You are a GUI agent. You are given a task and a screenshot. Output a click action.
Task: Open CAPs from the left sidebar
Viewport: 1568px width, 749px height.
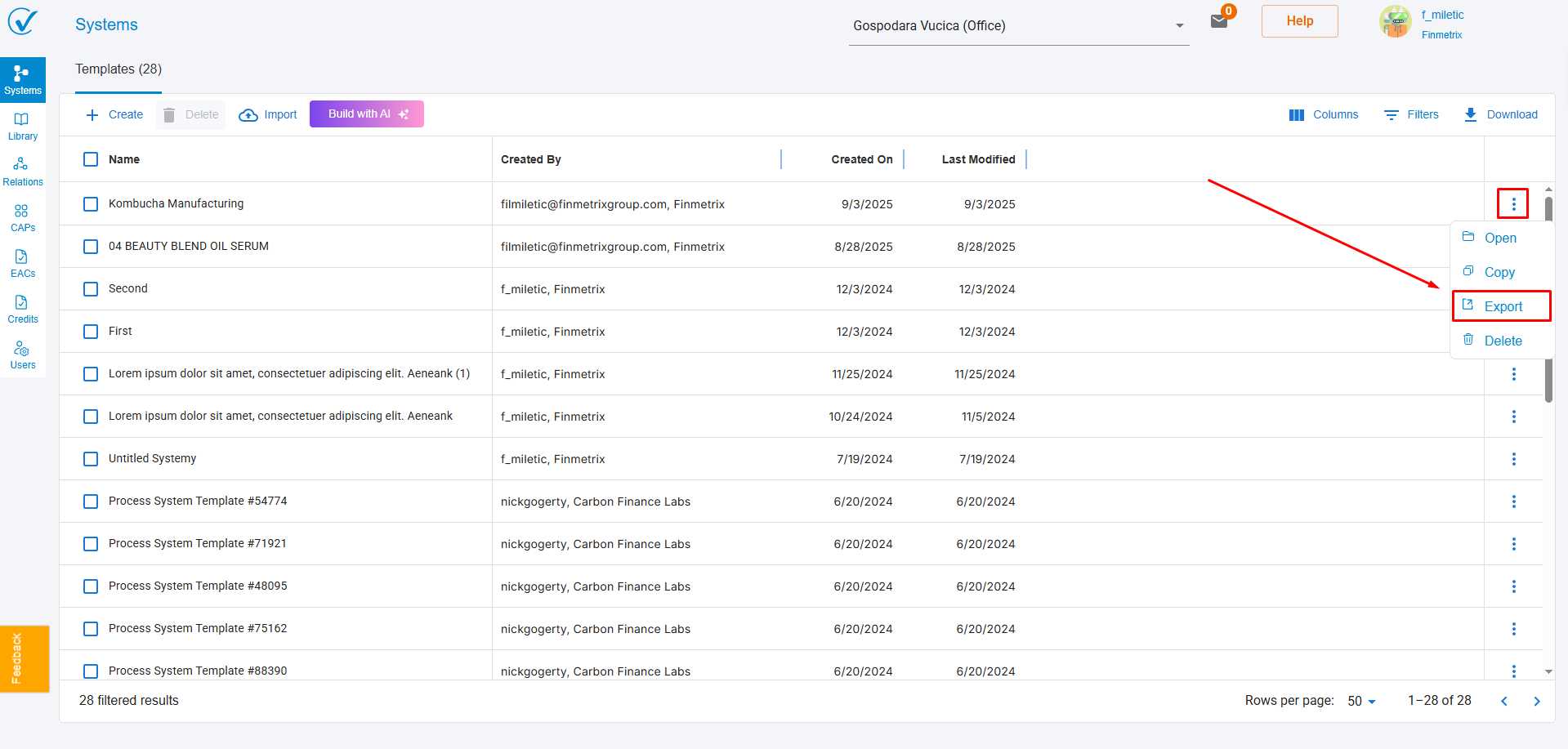22,217
